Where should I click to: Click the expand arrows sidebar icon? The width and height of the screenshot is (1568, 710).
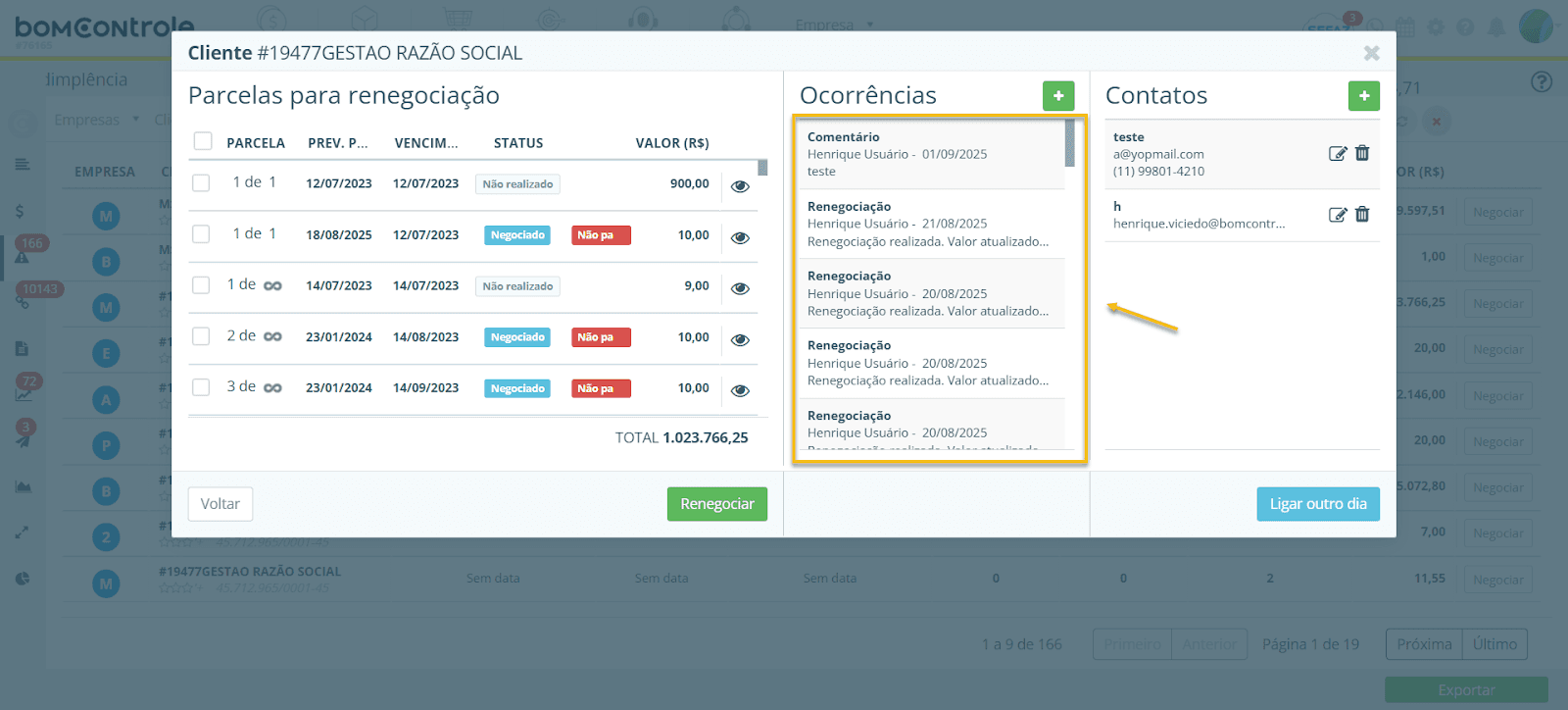pyautogui.click(x=22, y=532)
